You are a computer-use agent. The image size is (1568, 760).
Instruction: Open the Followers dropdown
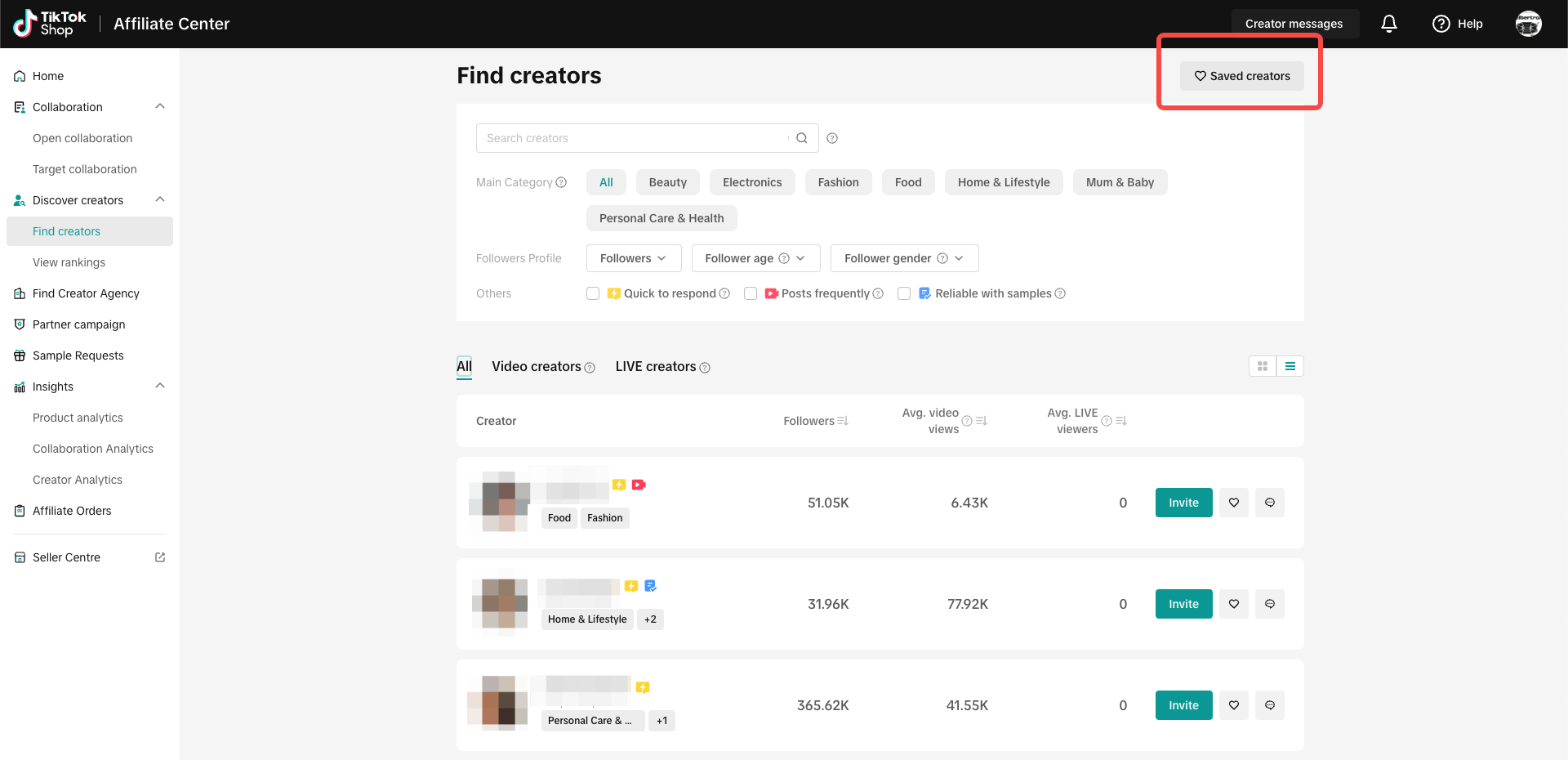pyautogui.click(x=633, y=258)
